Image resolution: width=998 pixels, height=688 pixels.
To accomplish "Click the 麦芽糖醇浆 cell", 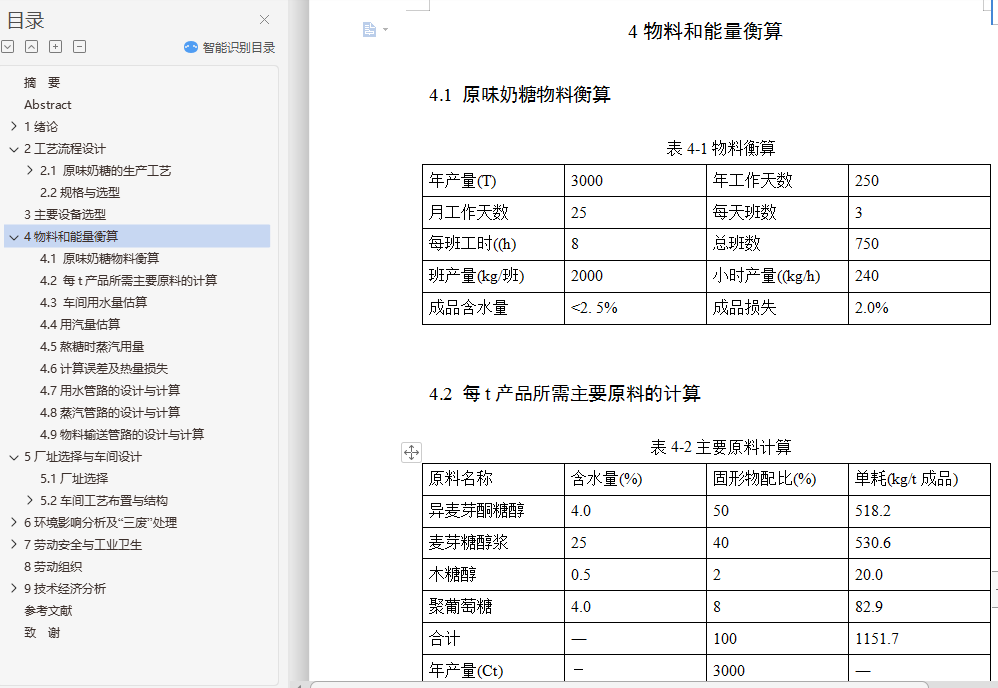I will (493, 543).
